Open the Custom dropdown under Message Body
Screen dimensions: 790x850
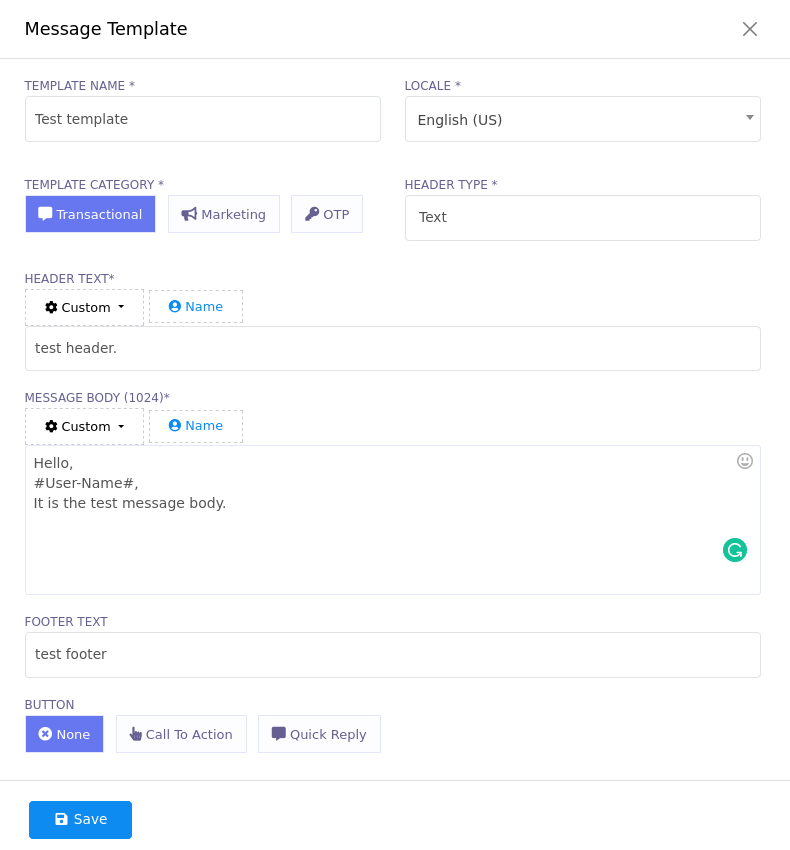coord(84,426)
